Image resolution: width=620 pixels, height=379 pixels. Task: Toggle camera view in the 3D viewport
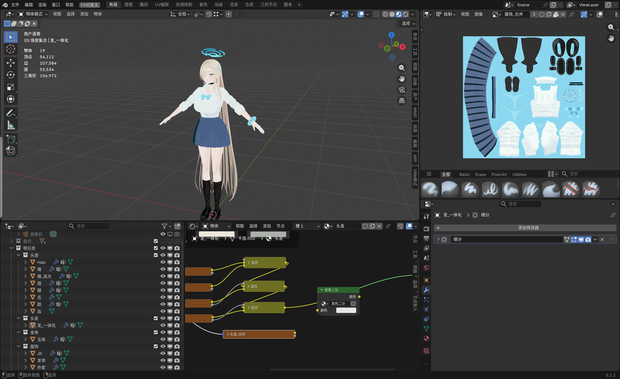point(402,90)
